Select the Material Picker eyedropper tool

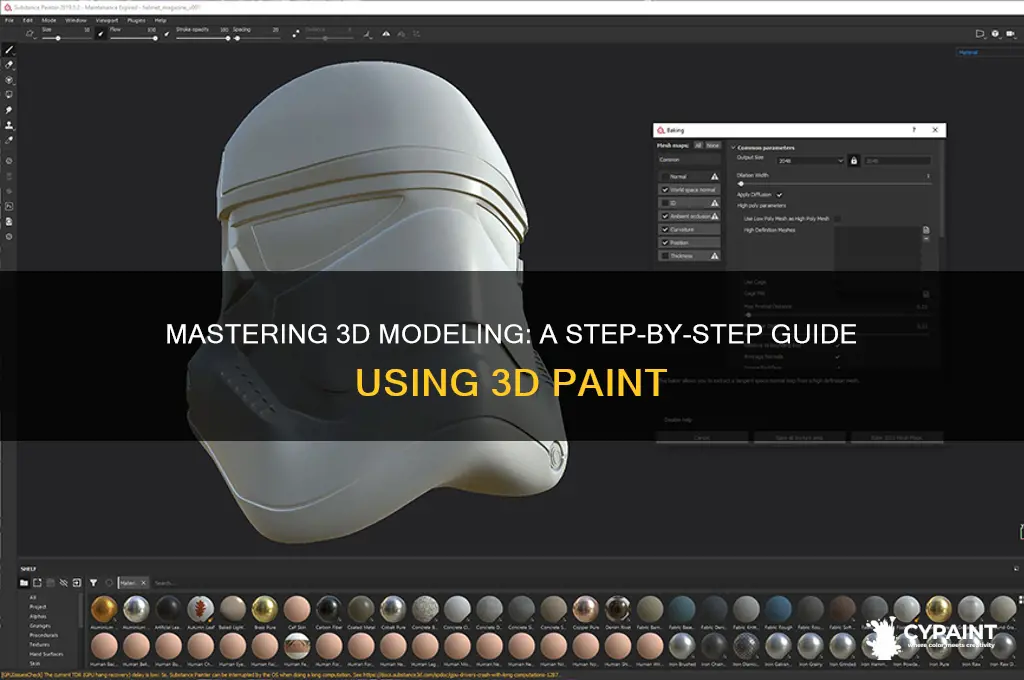coord(9,140)
